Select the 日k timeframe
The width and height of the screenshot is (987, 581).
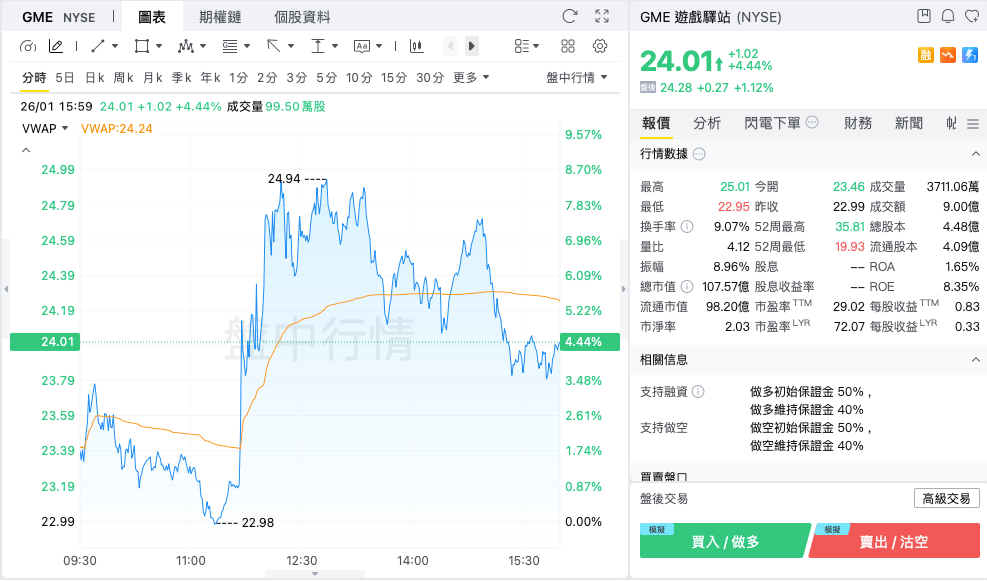pos(94,77)
